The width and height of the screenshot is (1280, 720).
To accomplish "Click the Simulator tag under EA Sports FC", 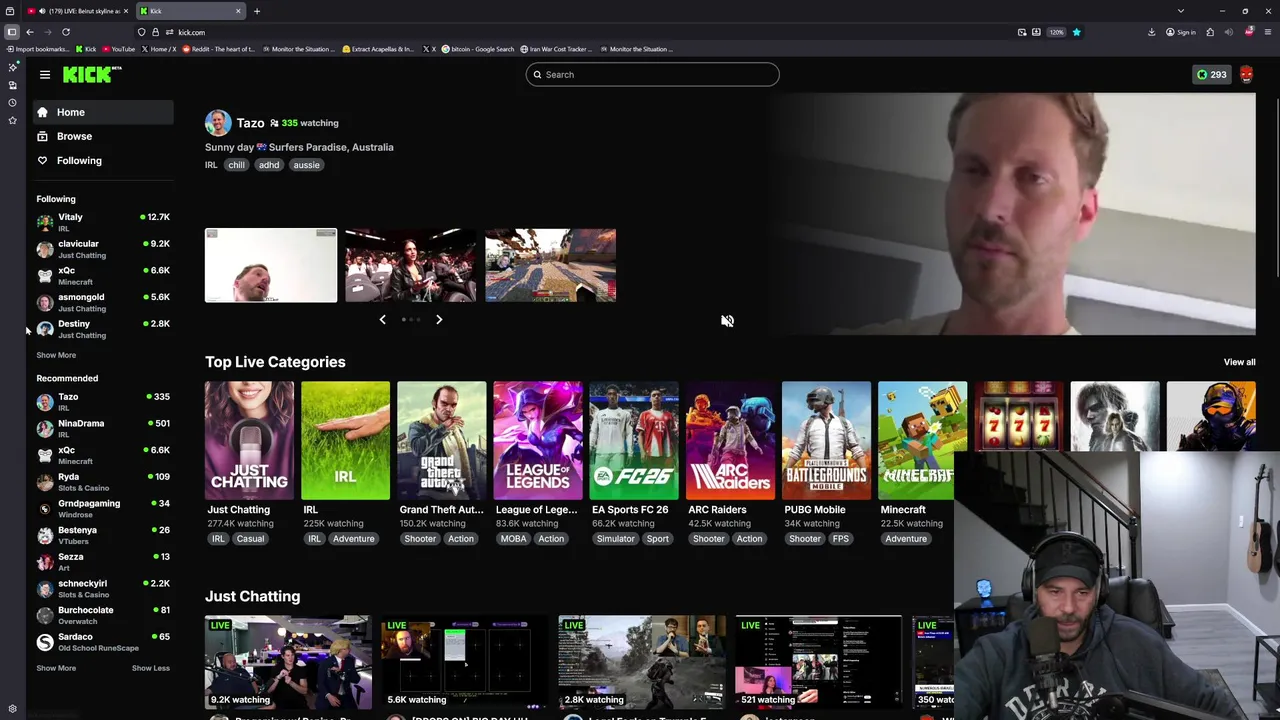I will [x=615, y=539].
